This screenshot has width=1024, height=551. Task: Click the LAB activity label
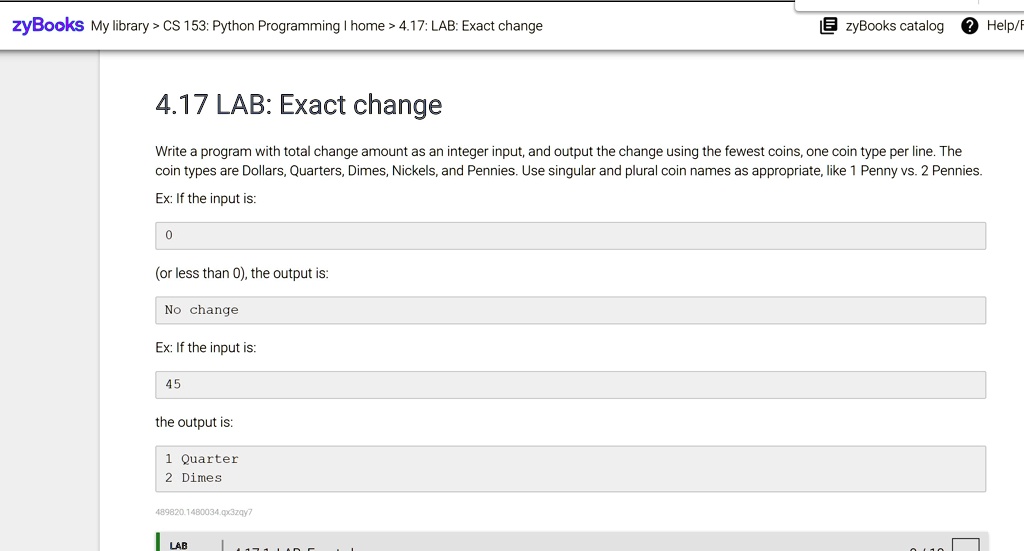(178, 545)
